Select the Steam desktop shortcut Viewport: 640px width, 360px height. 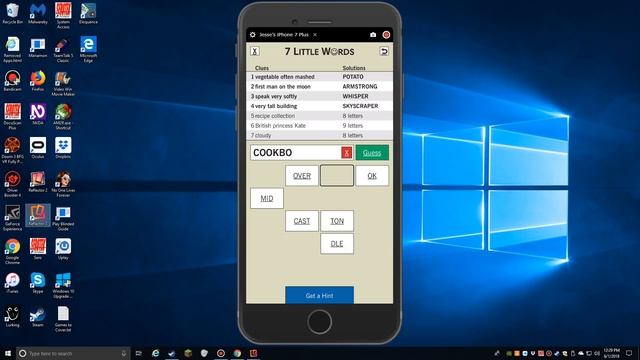tap(38, 317)
